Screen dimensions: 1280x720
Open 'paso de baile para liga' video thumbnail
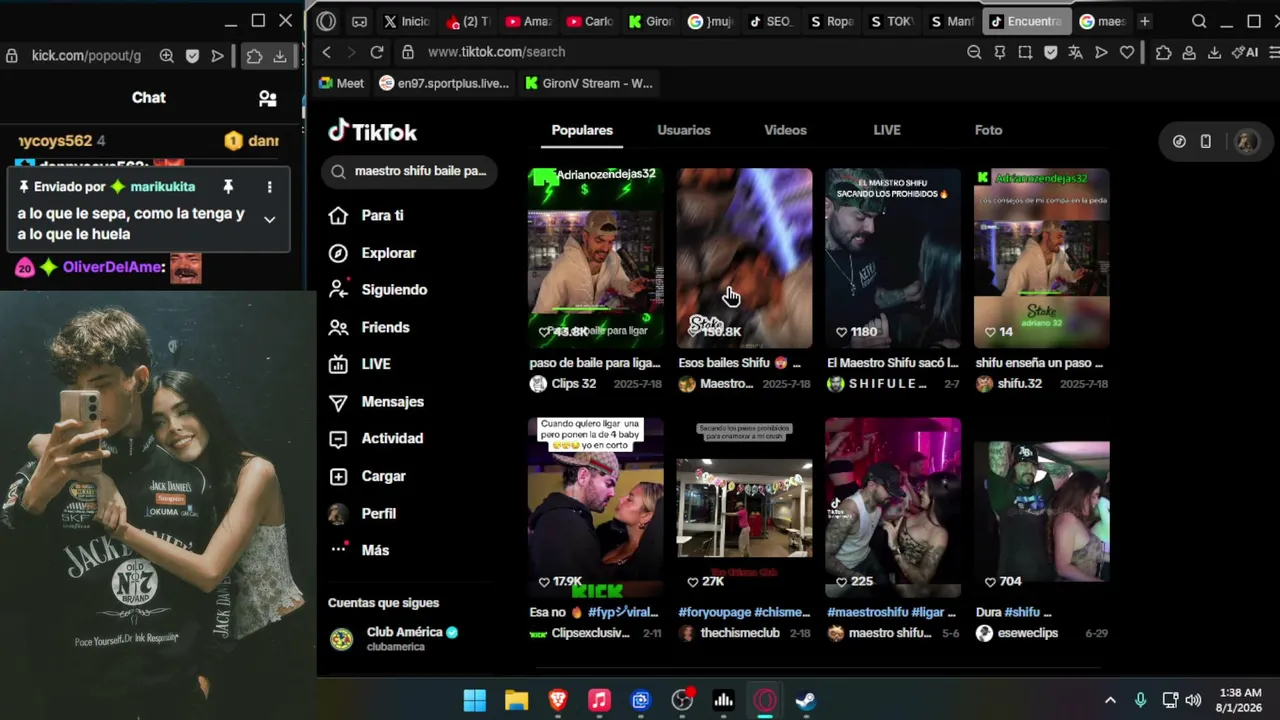(x=596, y=258)
